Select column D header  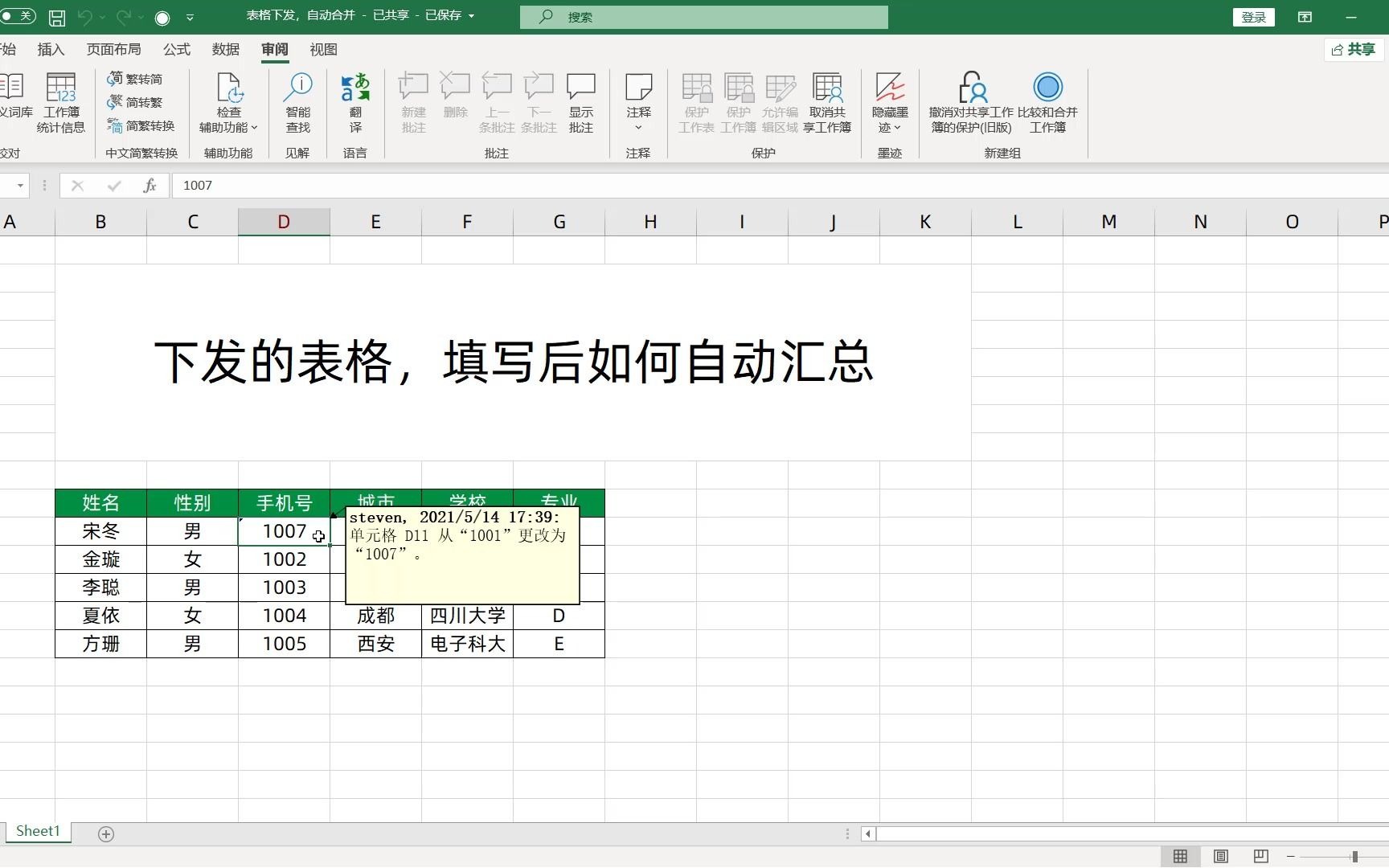[284, 222]
